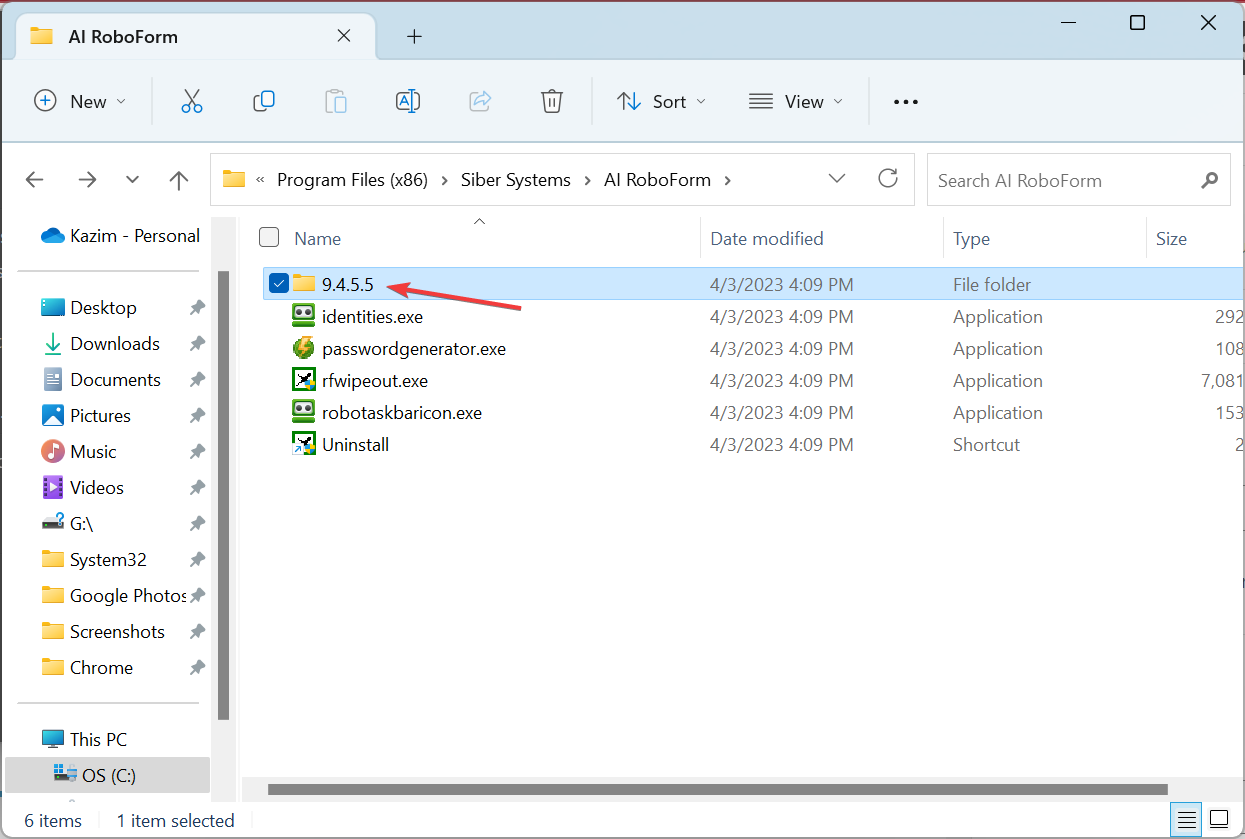This screenshot has width=1245, height=839.
Task: Go forward with the right arrow
Action: [87, 180]
